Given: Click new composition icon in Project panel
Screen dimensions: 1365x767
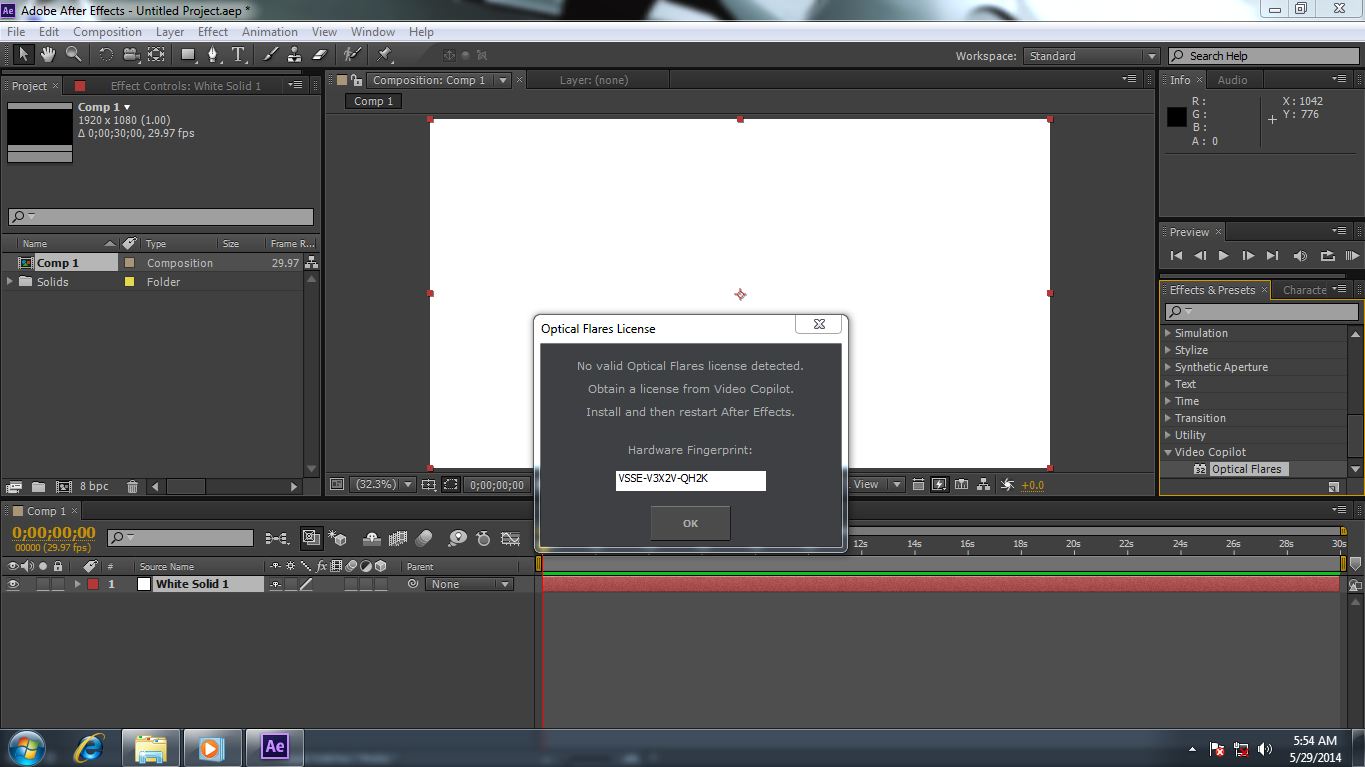Looking at the screenshot, I should (x=63, y=487).
